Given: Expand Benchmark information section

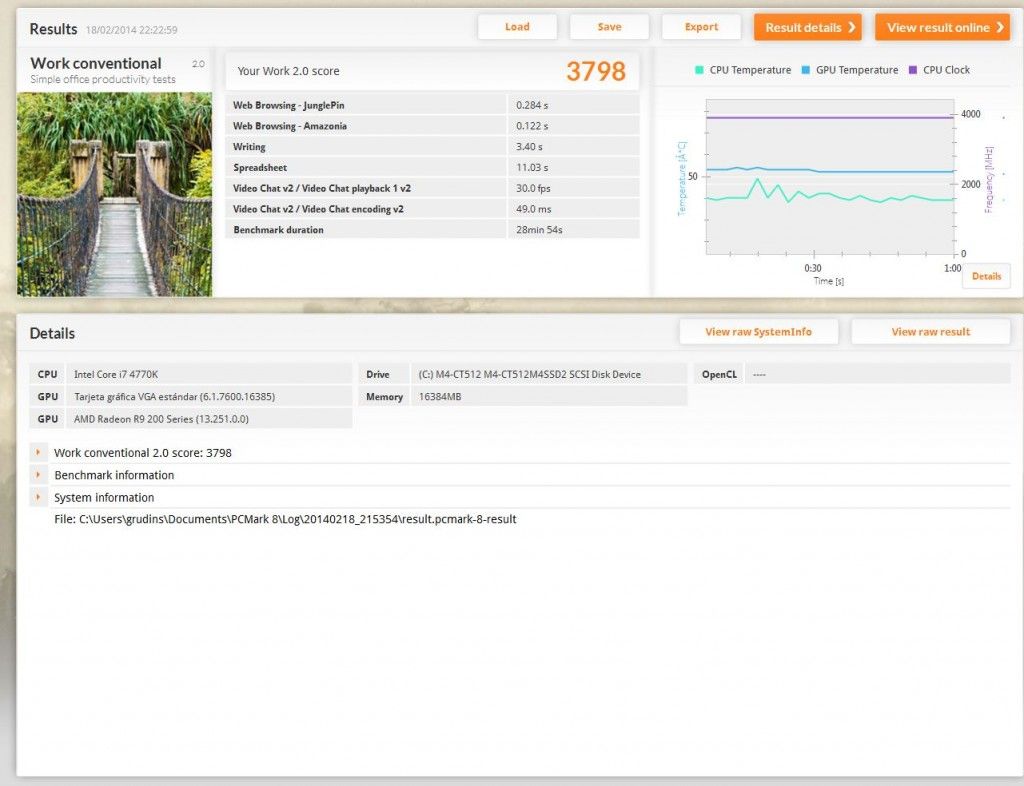Looking at the screenshot, I should pos(39,475).
